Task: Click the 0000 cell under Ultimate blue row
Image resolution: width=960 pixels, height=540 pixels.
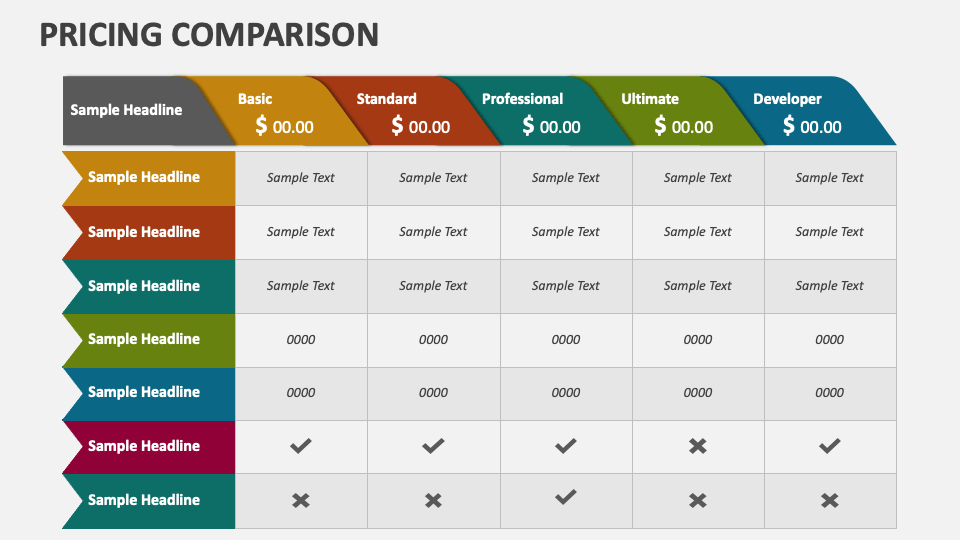Action: (x=697, y=392)
